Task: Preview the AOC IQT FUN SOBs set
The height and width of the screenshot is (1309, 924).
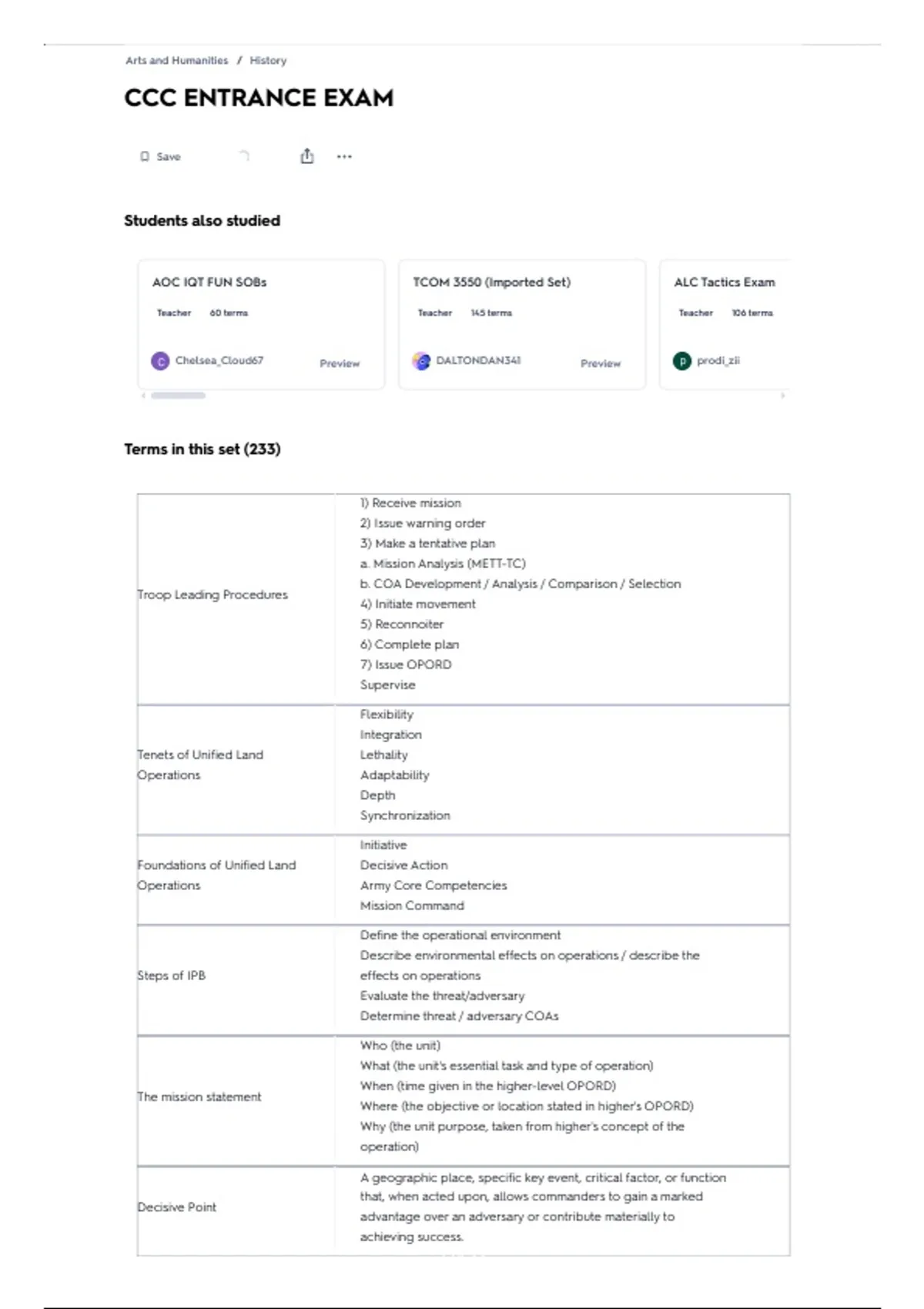Action: coord(340,363)
